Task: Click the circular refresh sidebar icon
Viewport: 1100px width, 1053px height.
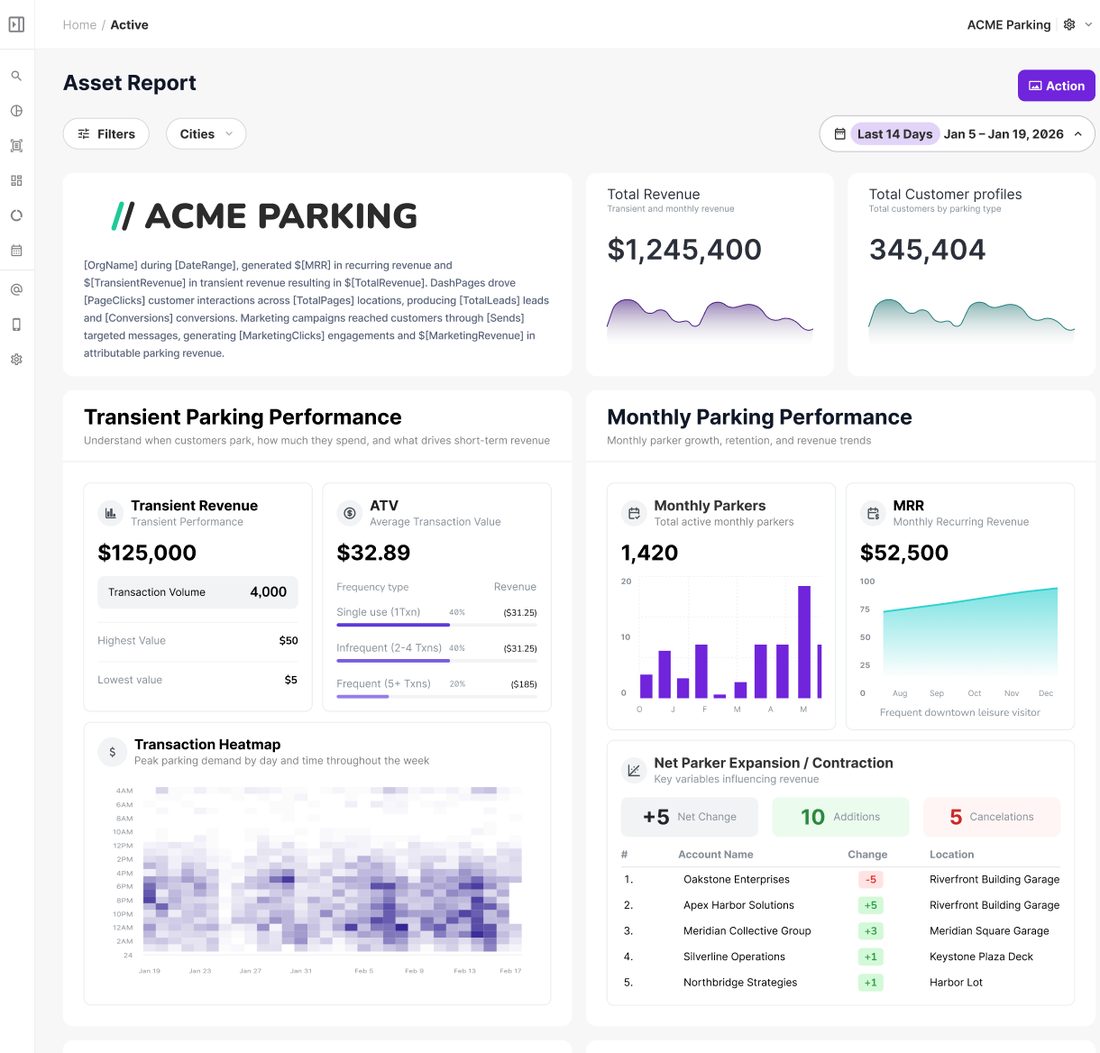Action: coord(16,215)
